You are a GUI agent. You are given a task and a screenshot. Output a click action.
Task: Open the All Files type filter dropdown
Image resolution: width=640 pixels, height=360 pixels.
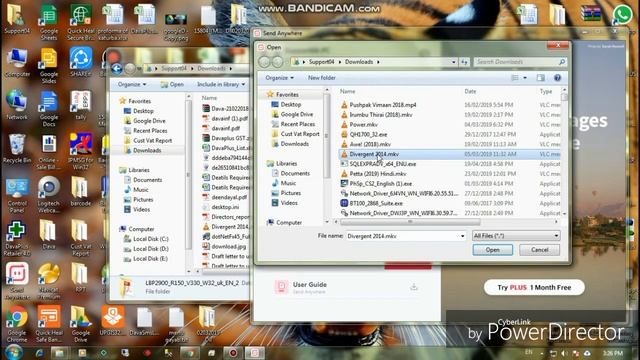(516, 236)
